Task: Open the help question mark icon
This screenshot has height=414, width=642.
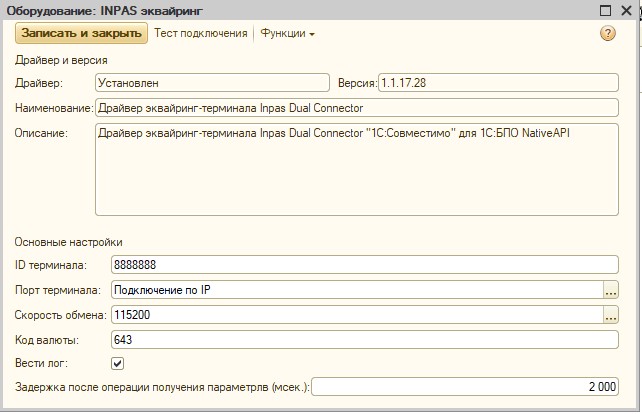Action: click(x=608, y=33)
